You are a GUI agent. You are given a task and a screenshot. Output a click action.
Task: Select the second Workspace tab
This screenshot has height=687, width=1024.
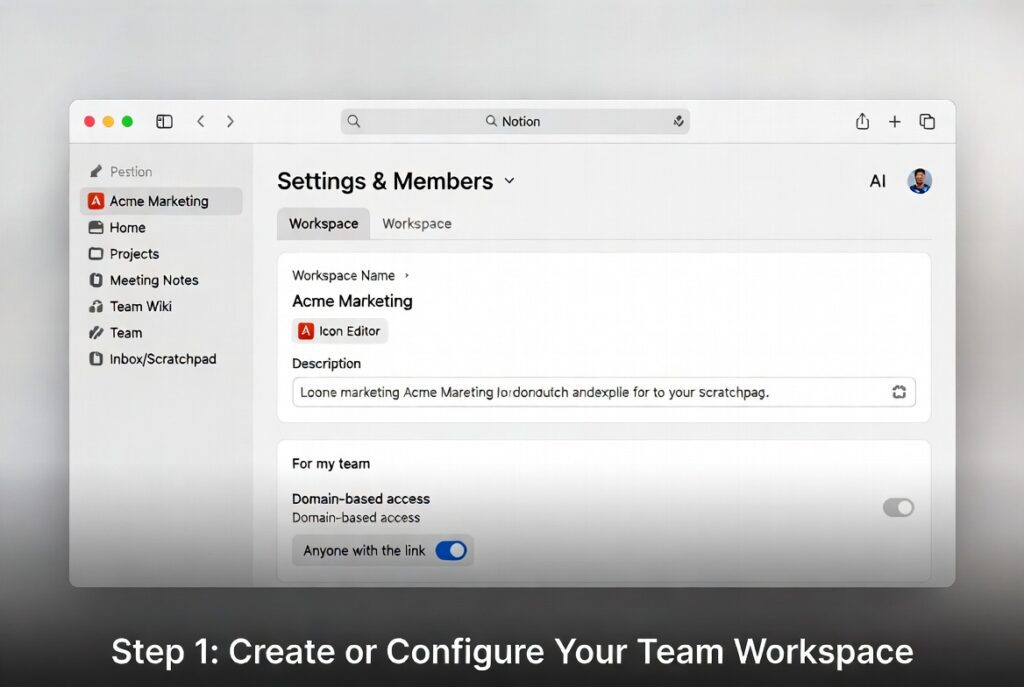coord(416,223)
